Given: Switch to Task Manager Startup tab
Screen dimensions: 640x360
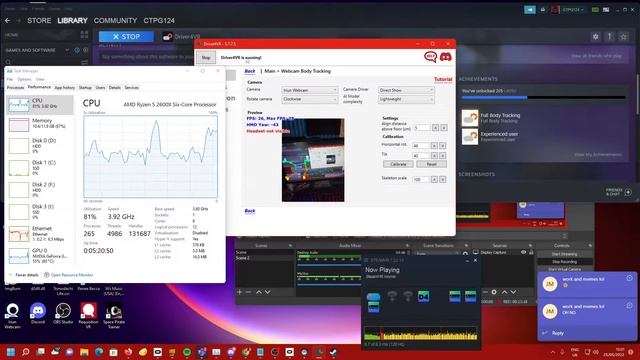Looking at the screenshot, I should [x=85, y=87].
